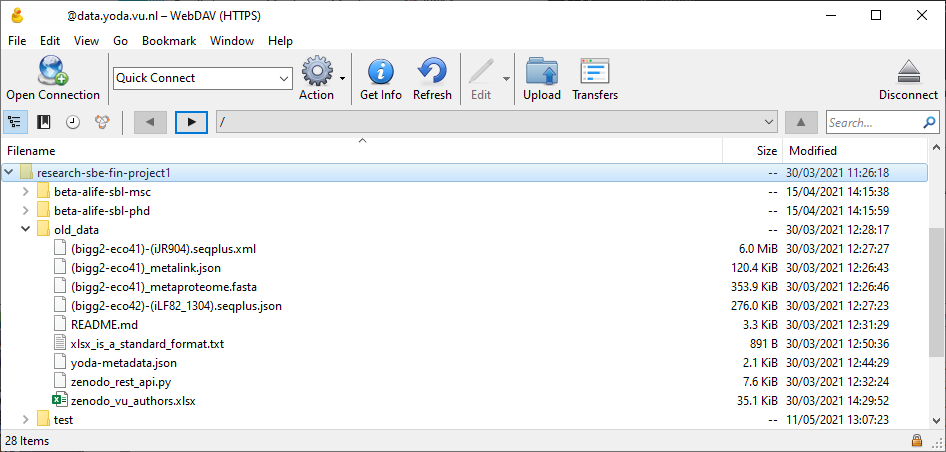Image resolution: width=946 pixels, height=452 pixels.
Task: Click the Upload folder icon
Action: click(x=541, y=72)
